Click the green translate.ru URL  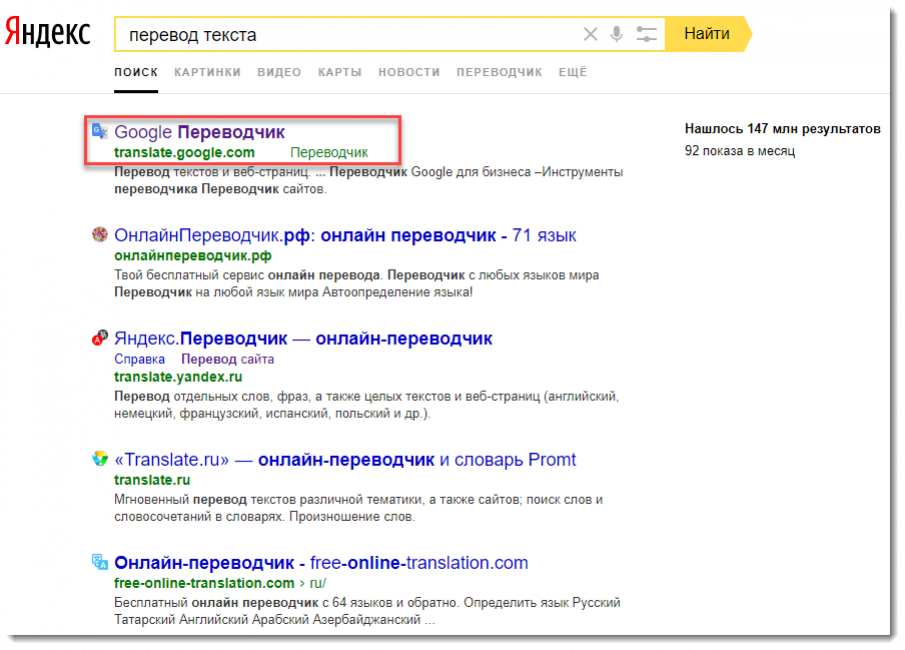coord(152,480)
